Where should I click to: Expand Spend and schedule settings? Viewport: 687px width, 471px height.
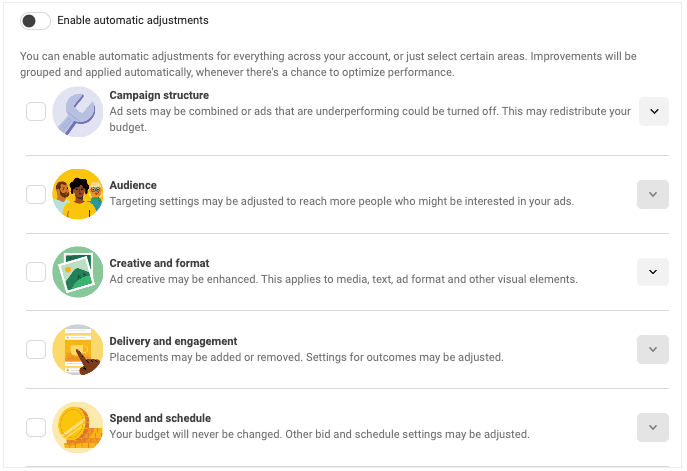coord(653,427)
